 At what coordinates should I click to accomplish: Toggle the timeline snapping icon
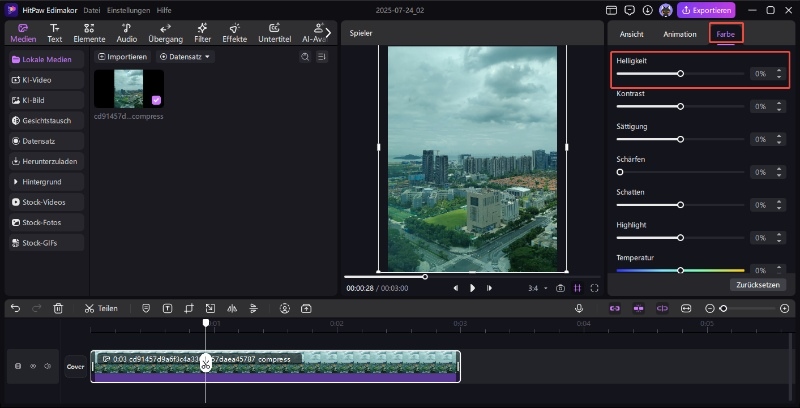638,309
